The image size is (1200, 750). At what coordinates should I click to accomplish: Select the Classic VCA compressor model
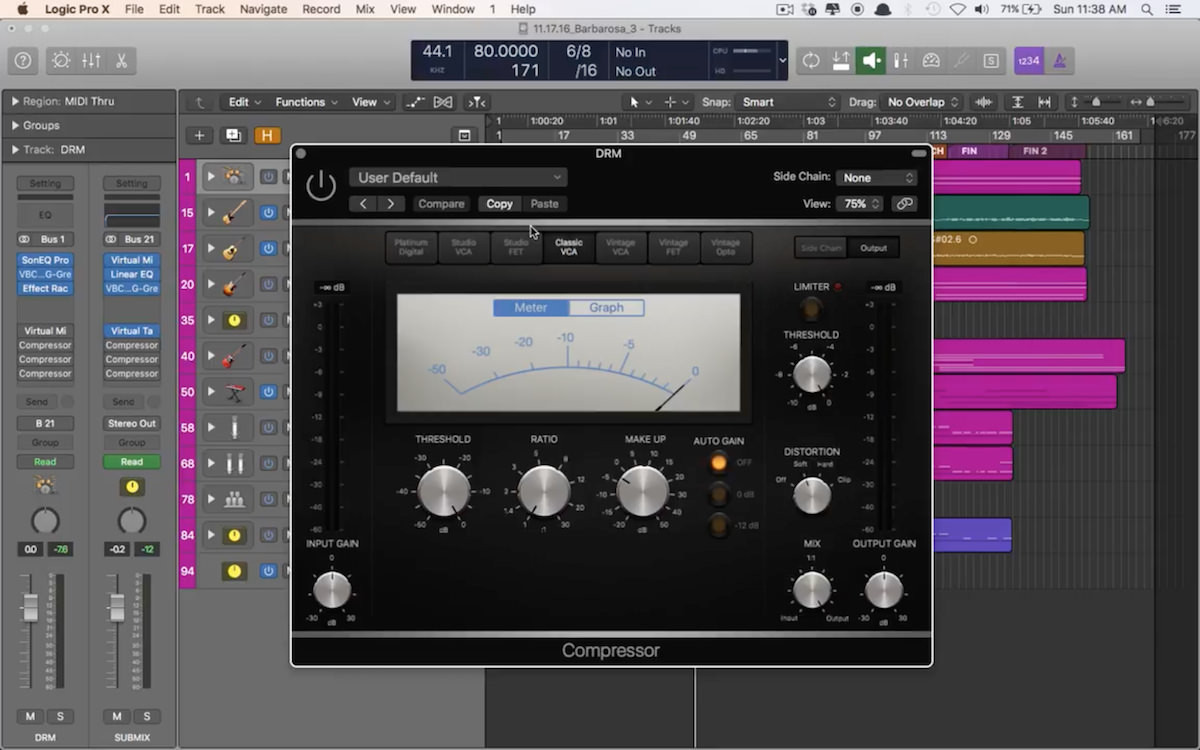click(568, 247)
